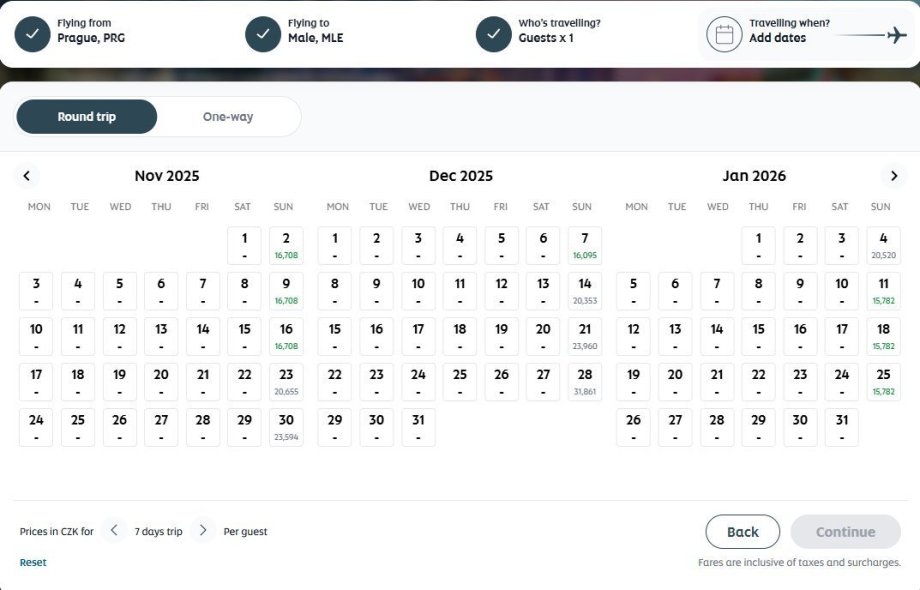Pick November 2 with fare 16,708
The width and height of the screenshot is (920, 590).
tap(286, 245)
